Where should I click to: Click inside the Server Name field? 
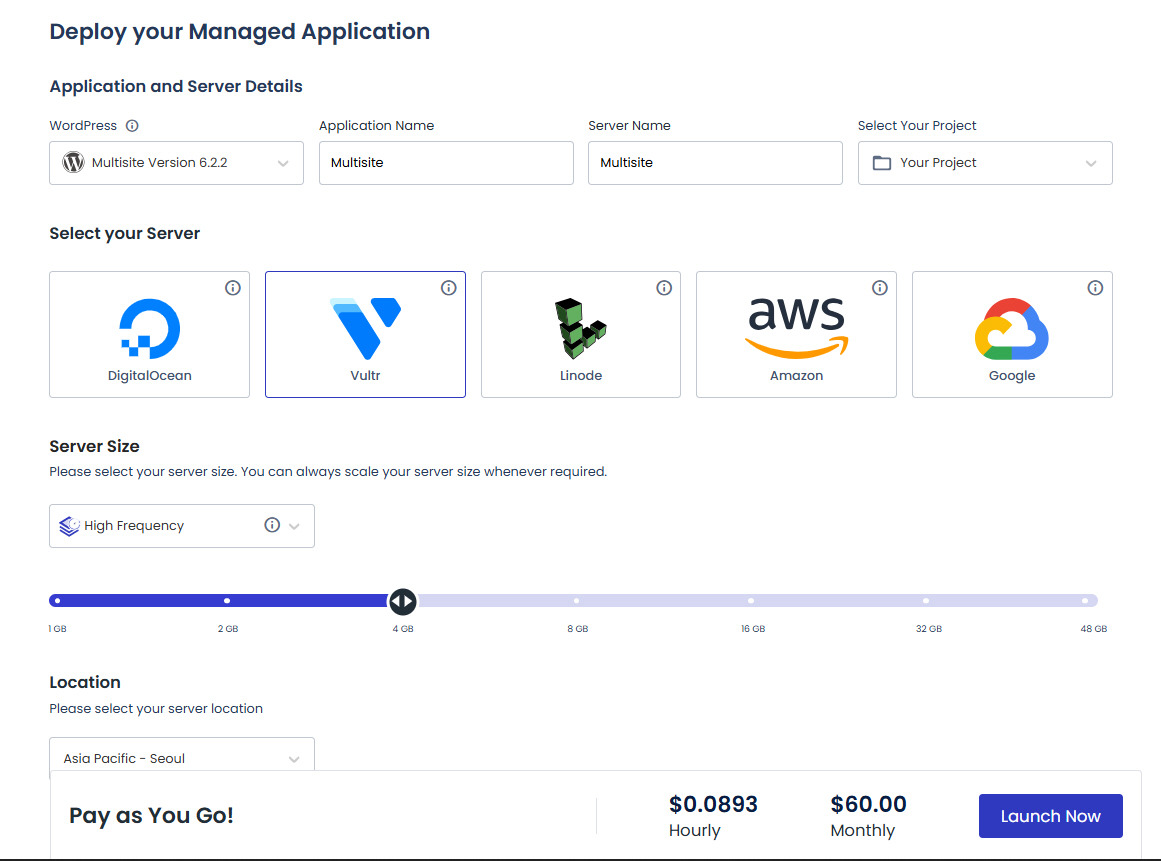coord(714,163)
